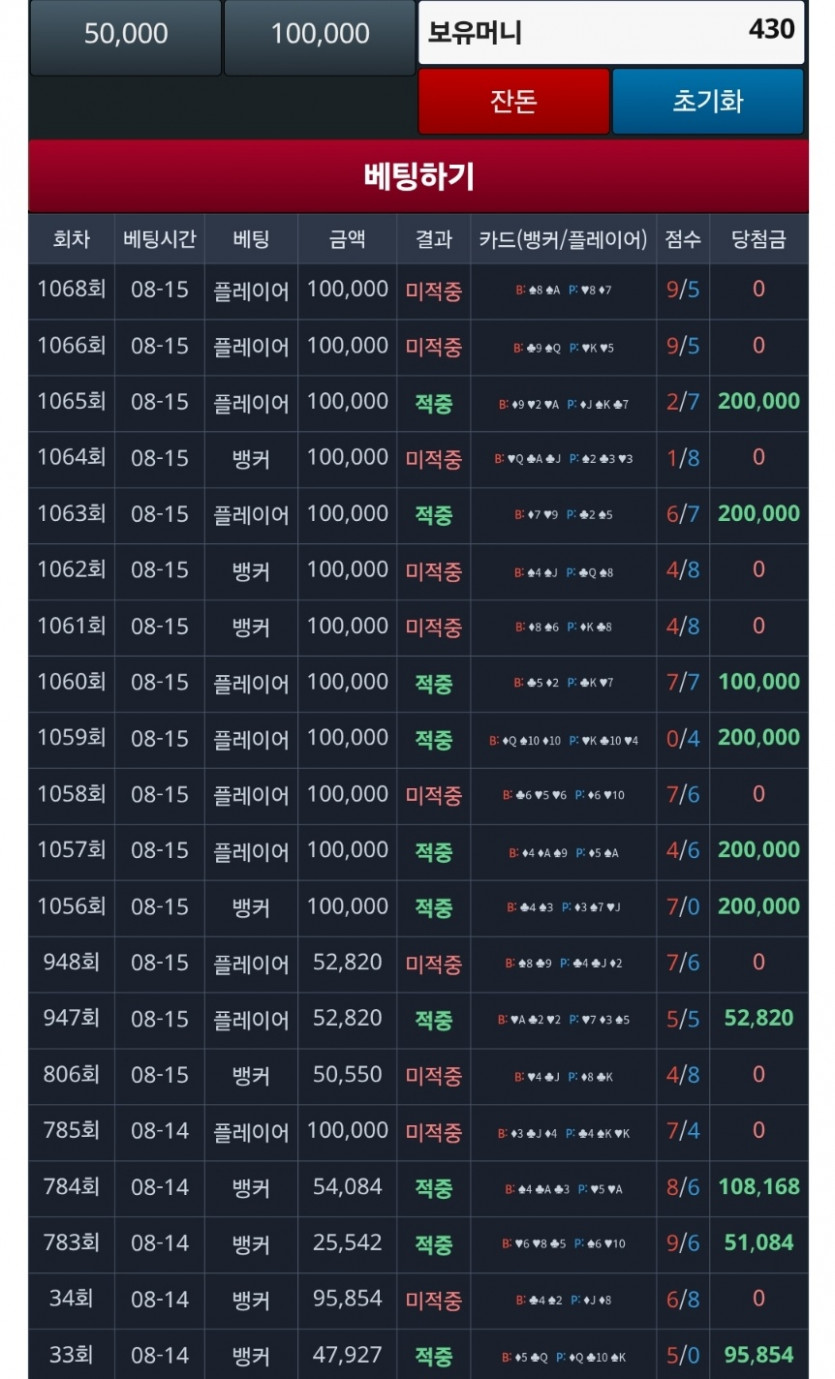Select the 1068회 round row
The width and height of the screenshot is (835, 1379).
pos(71,290)
